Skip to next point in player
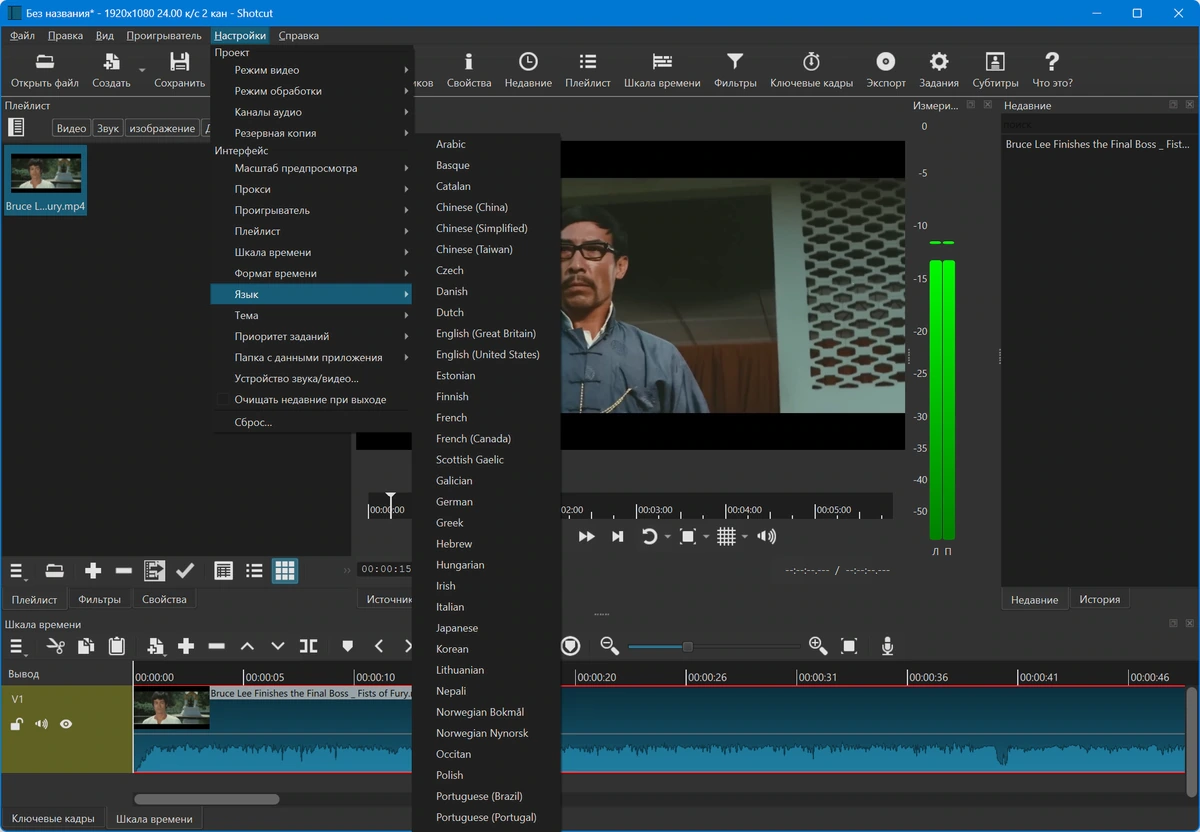The width and height of the screenshot is (1200, 832). click(x=618, y=536)
